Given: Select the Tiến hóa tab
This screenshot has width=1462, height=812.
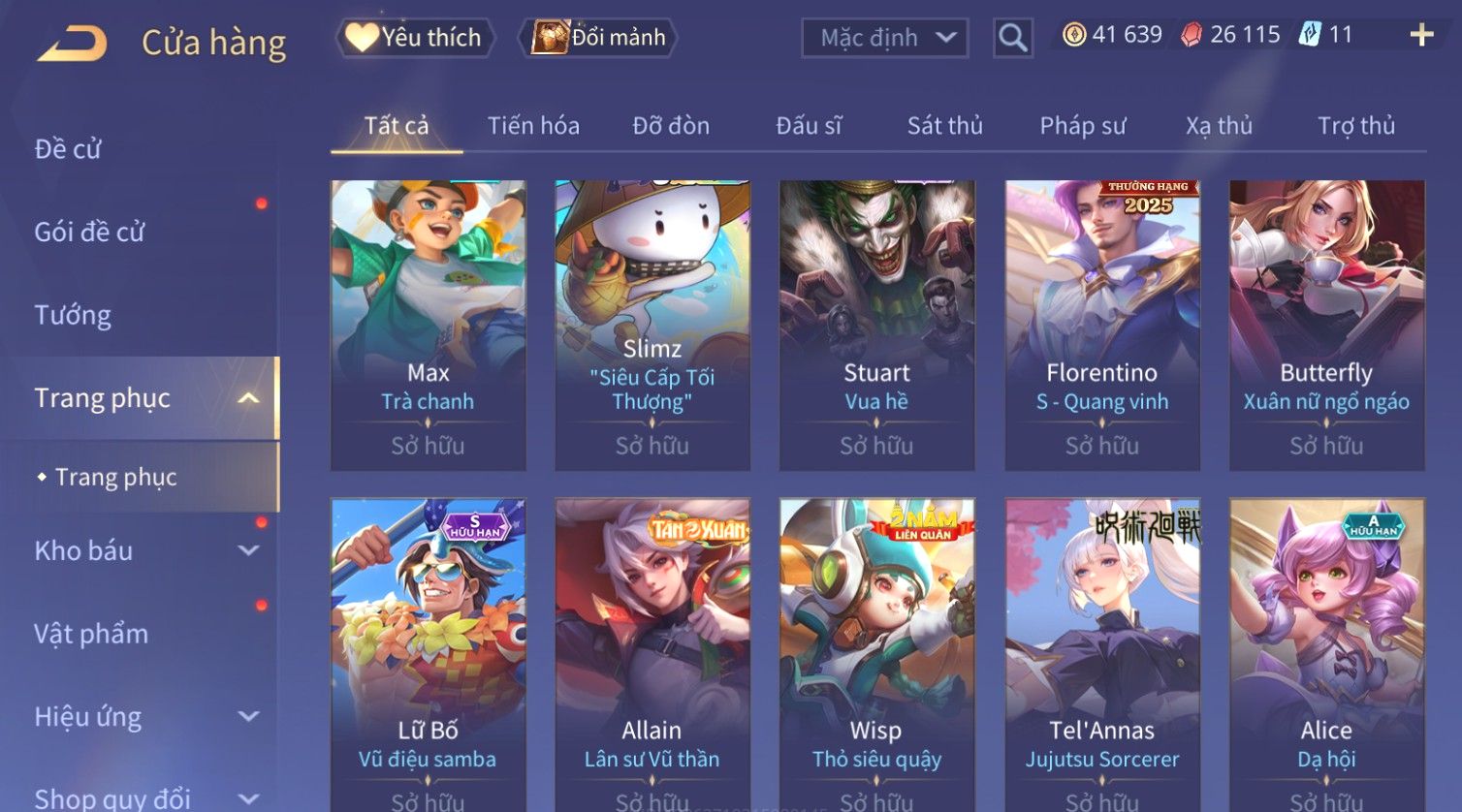Looking at the screenshot, I should (x=533, y=126).
